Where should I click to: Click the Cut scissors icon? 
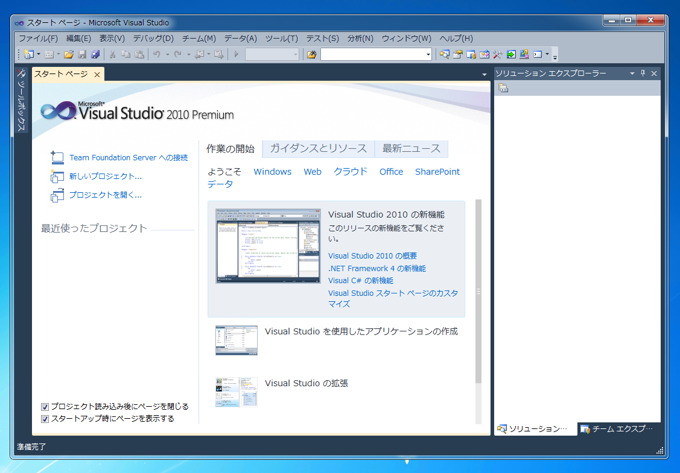[x=112, y=54]
